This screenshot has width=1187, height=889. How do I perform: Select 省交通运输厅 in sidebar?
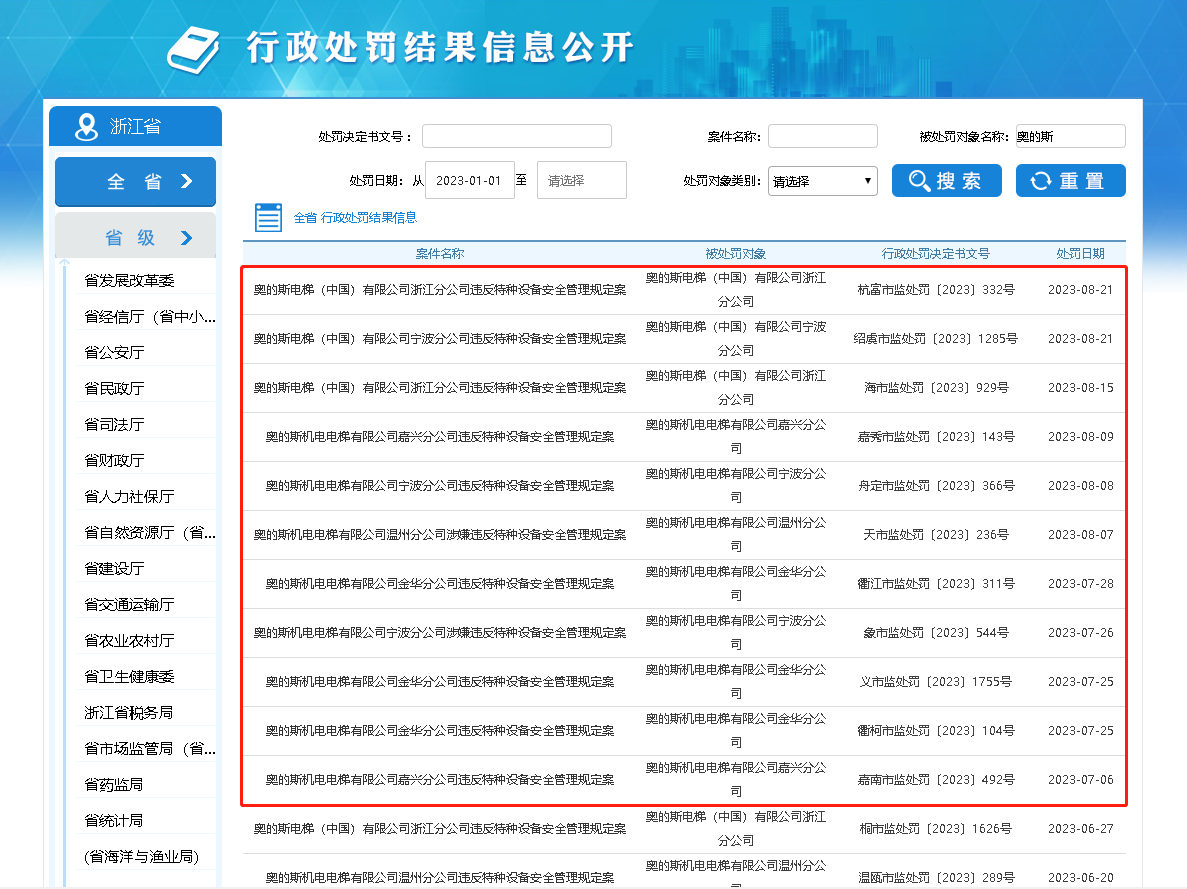pyautogui.click(x=129, y=604)
